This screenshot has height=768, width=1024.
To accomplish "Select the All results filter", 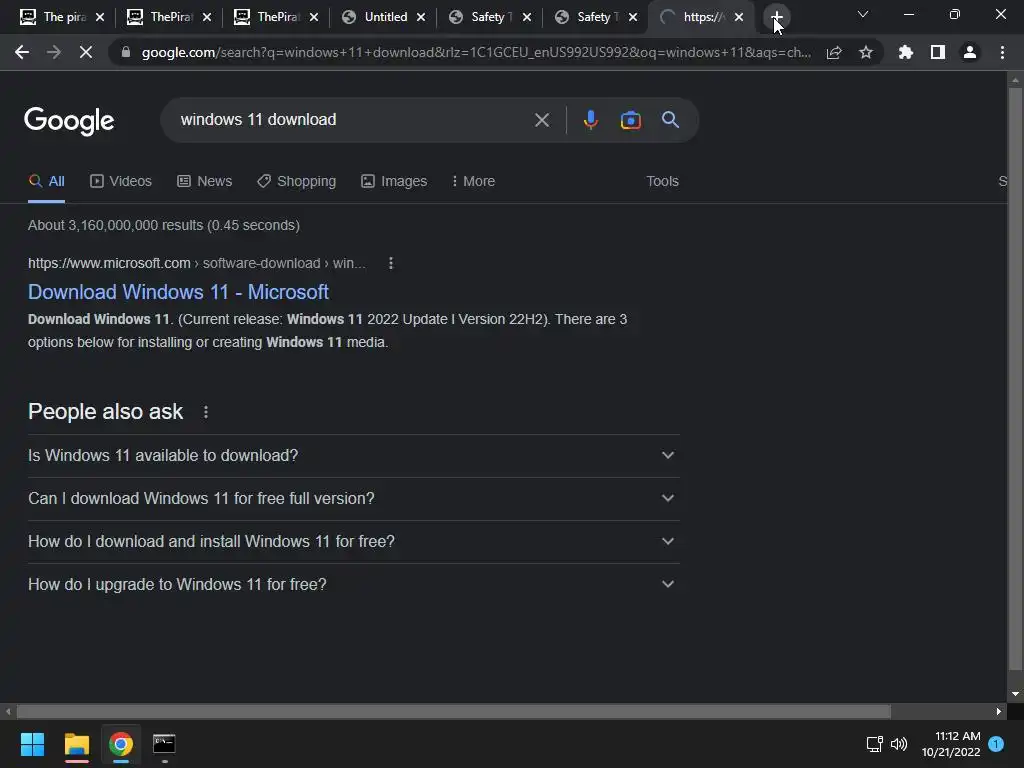I will (x=46, y=182).
